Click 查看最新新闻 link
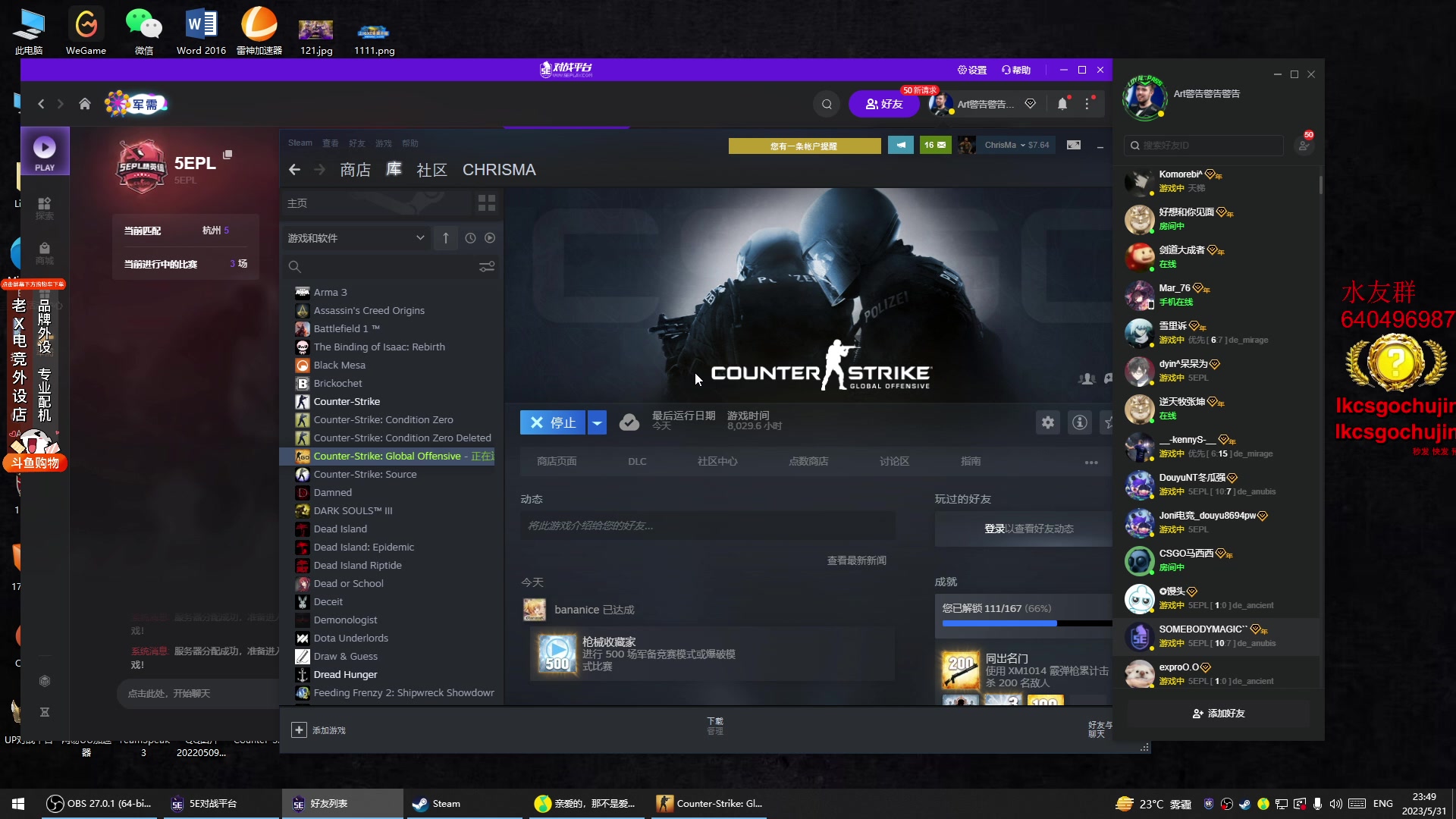This screenshot has height=819, width=1456. [857, 560]
